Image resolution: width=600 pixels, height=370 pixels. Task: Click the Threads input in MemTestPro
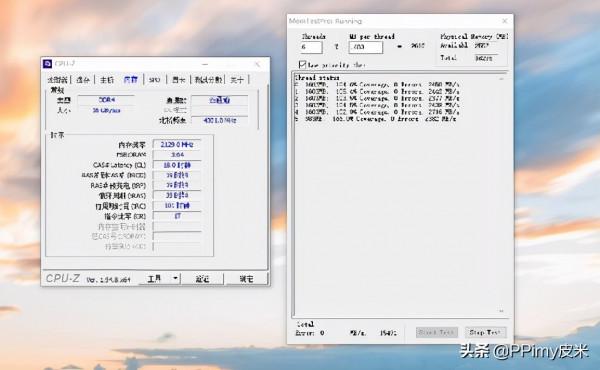point(311,47)
